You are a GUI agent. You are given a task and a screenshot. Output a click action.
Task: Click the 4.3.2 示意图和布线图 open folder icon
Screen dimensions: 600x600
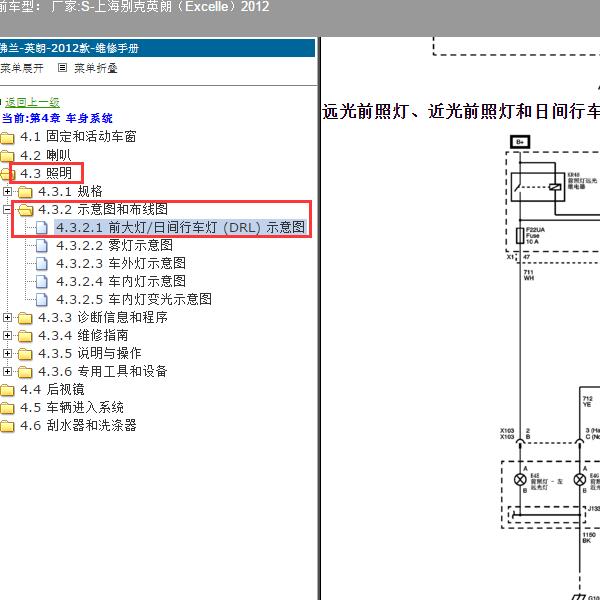pos(25,209)
